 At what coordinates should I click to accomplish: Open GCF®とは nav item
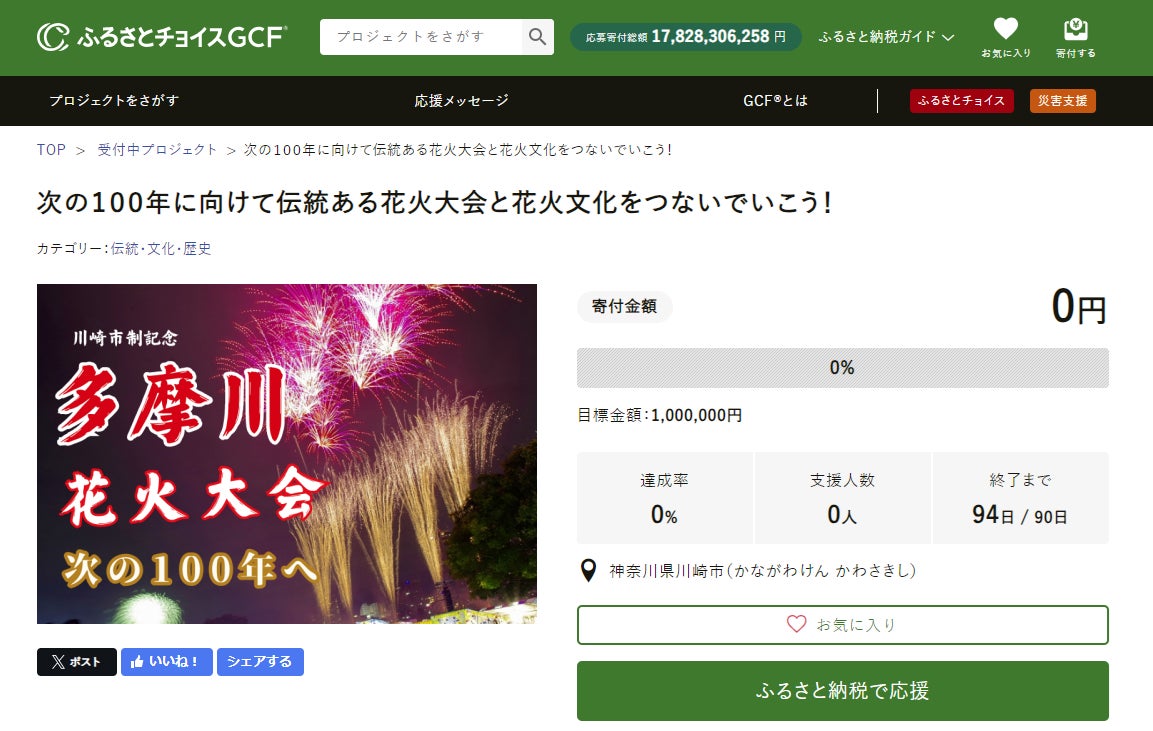[775, 101]
